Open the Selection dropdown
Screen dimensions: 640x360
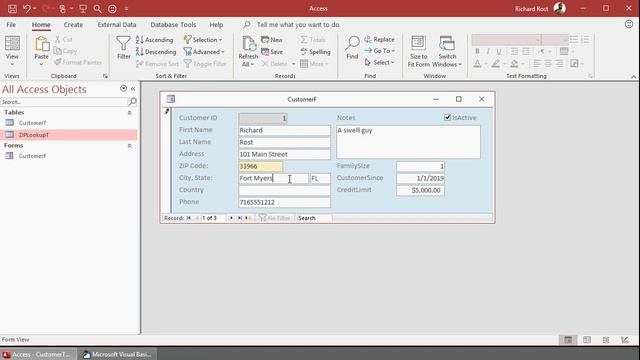(x=203, y=40)
